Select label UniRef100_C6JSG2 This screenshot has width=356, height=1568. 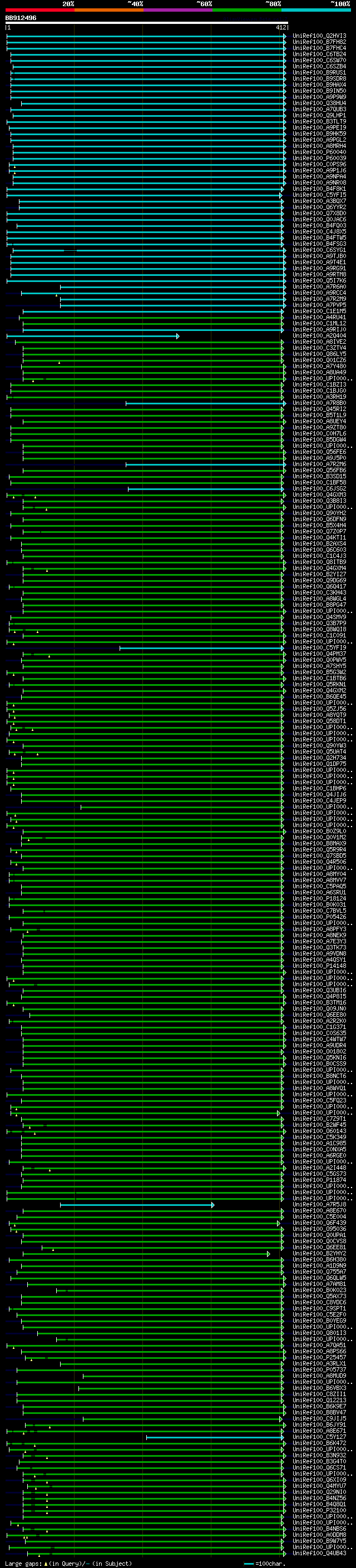tap(319, 488)
